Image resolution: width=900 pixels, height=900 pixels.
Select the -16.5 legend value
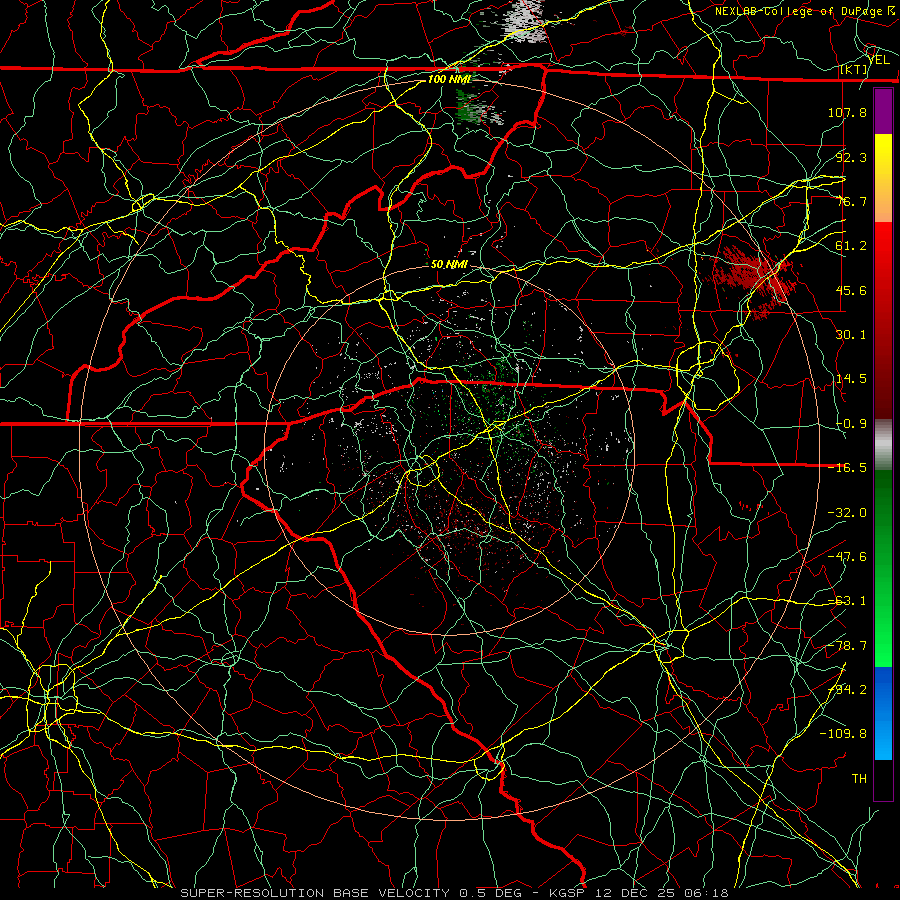[847, 468]
